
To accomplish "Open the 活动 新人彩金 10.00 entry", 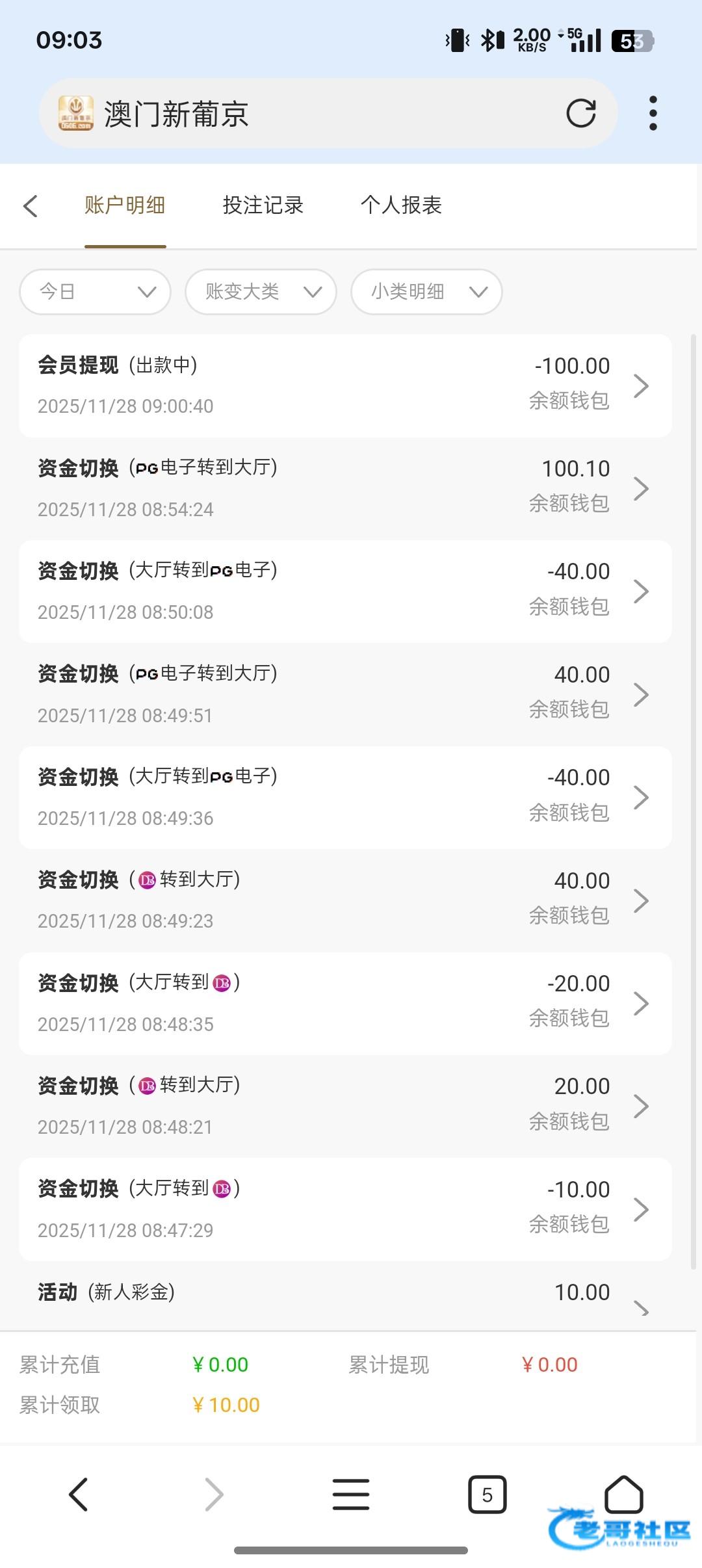I will [345, 1297].
